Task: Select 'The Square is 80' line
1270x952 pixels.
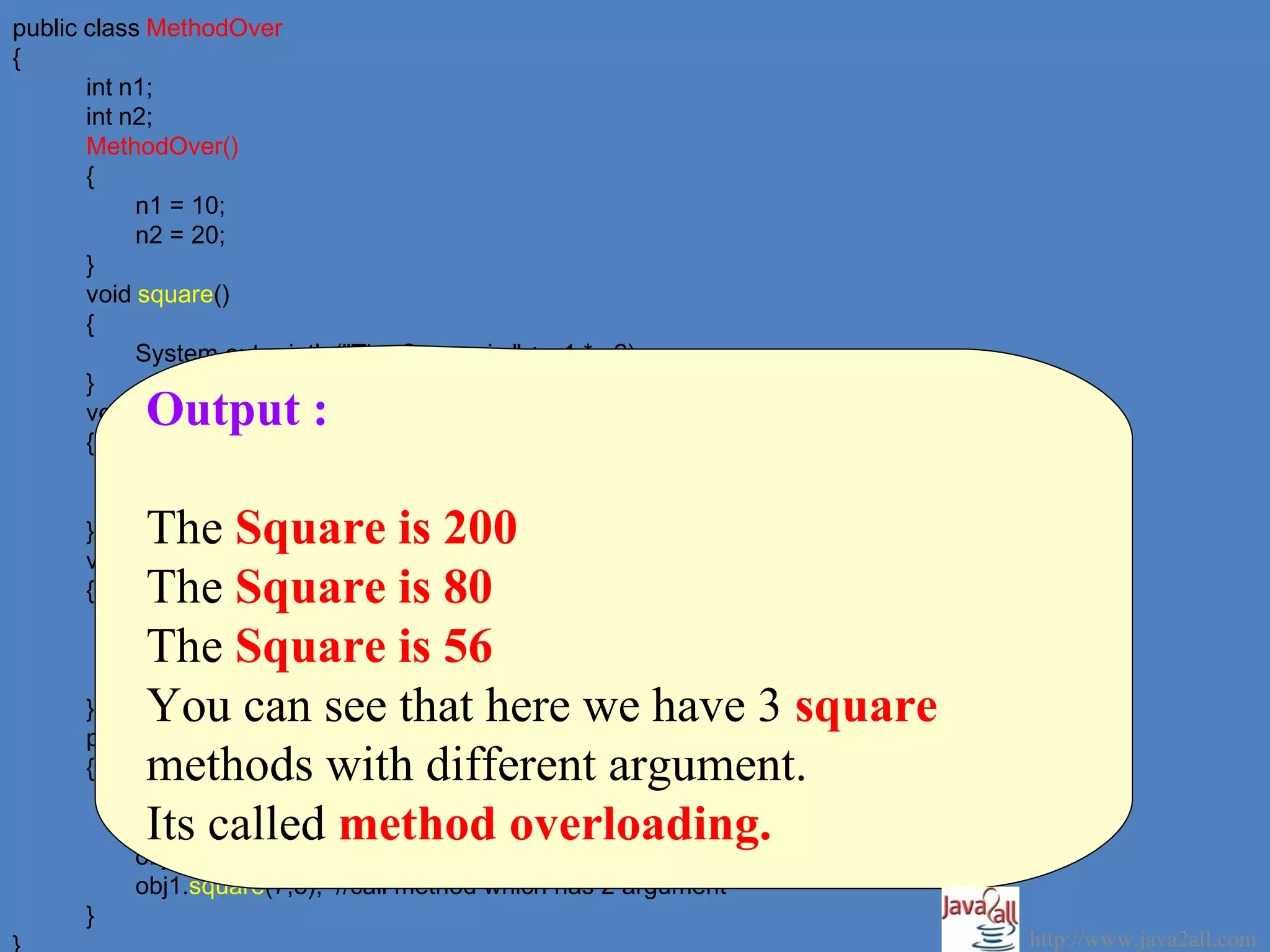Action: coord(319,587)
